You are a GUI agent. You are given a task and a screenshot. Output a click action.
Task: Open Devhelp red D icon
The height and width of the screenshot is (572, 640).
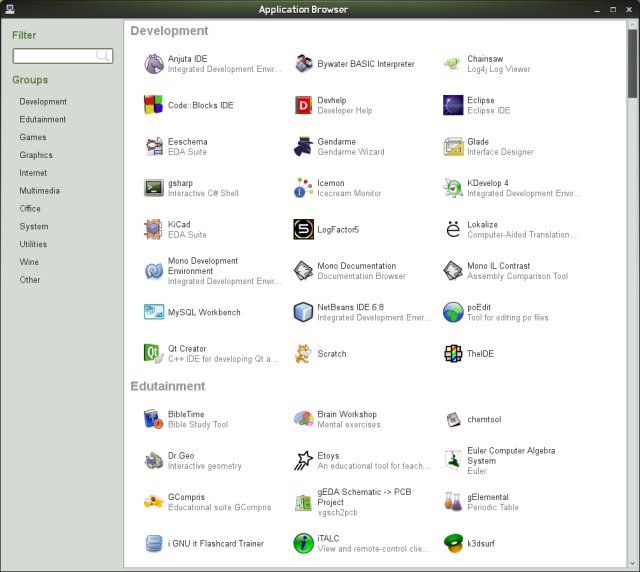coord(303,105)
